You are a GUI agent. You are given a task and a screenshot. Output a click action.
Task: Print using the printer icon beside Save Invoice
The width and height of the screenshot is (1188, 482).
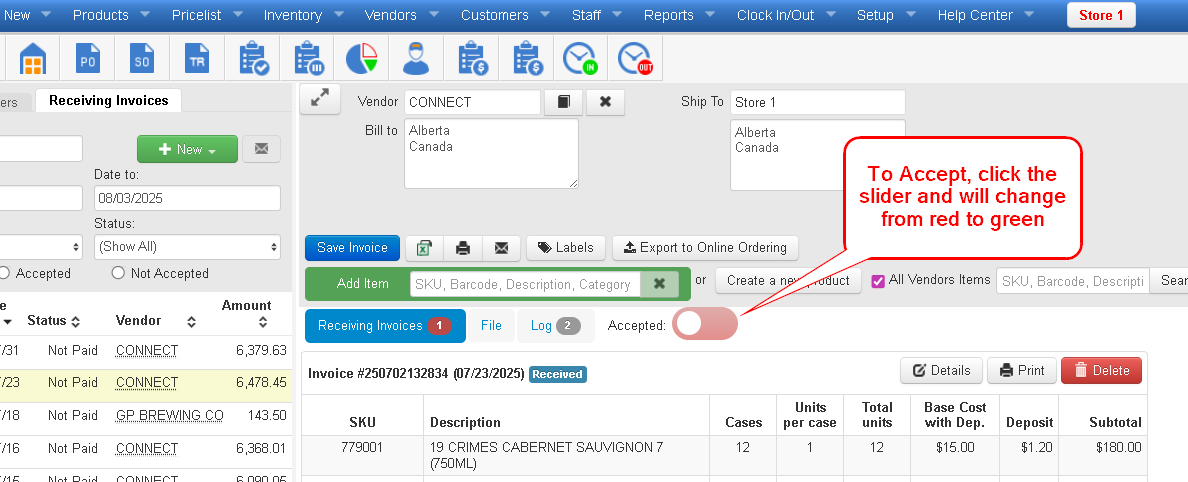(x=463, y=248)
